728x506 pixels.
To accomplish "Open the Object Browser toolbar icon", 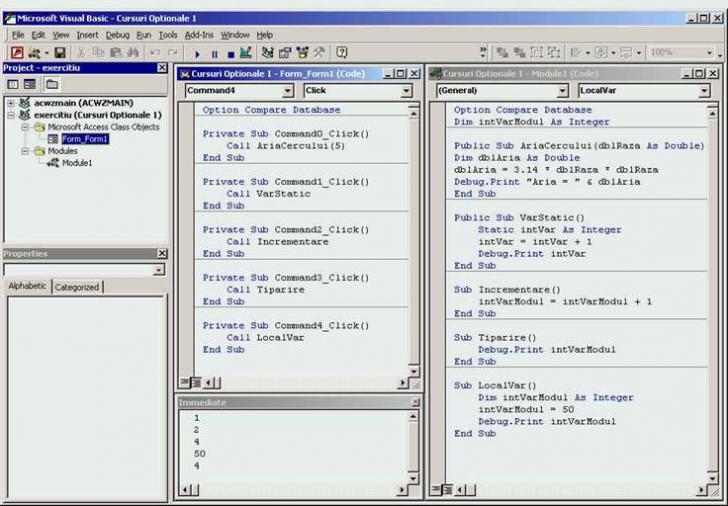I will coord(302,52).
